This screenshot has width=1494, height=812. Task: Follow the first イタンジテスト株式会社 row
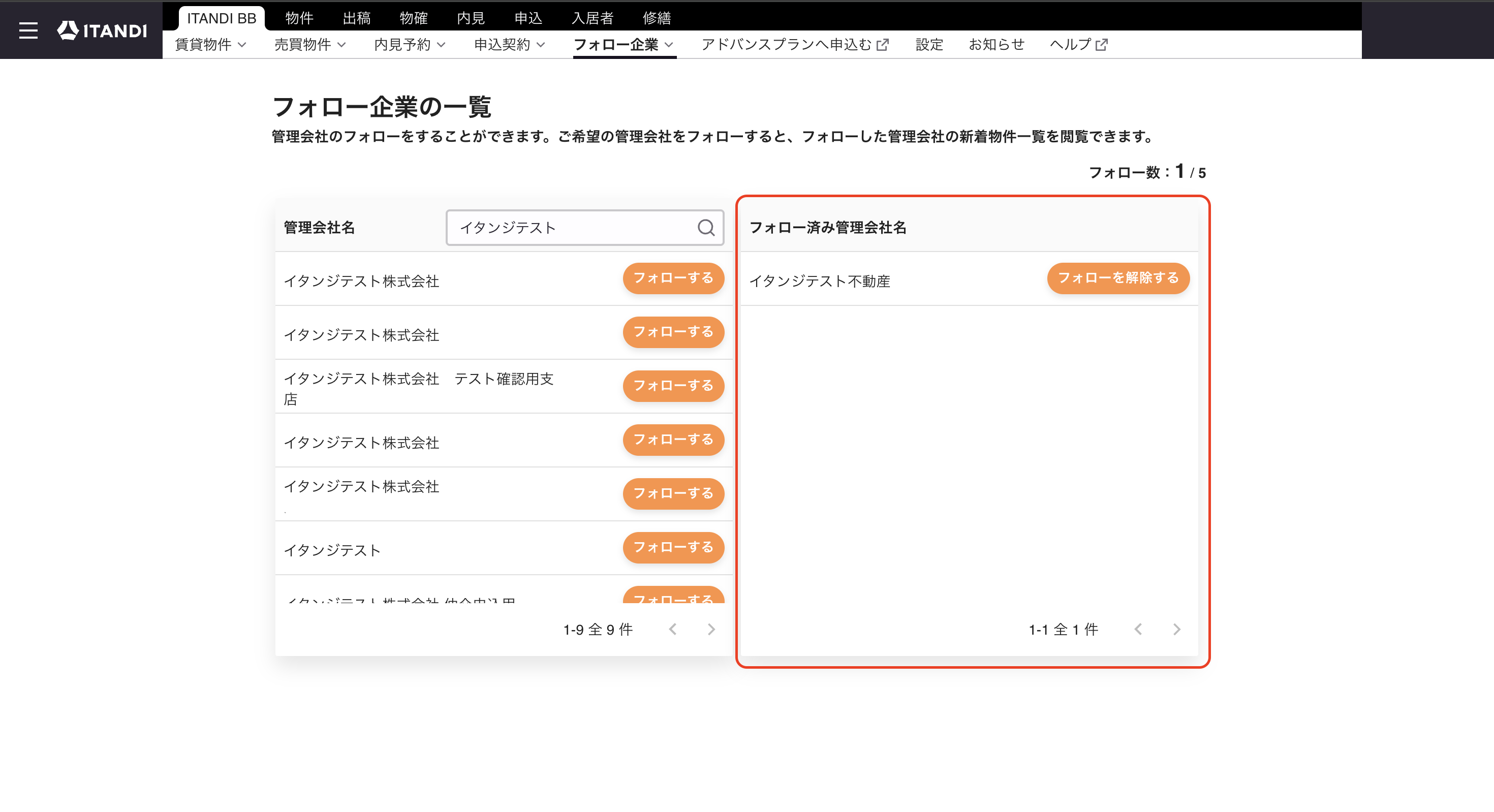pos(673,278)
